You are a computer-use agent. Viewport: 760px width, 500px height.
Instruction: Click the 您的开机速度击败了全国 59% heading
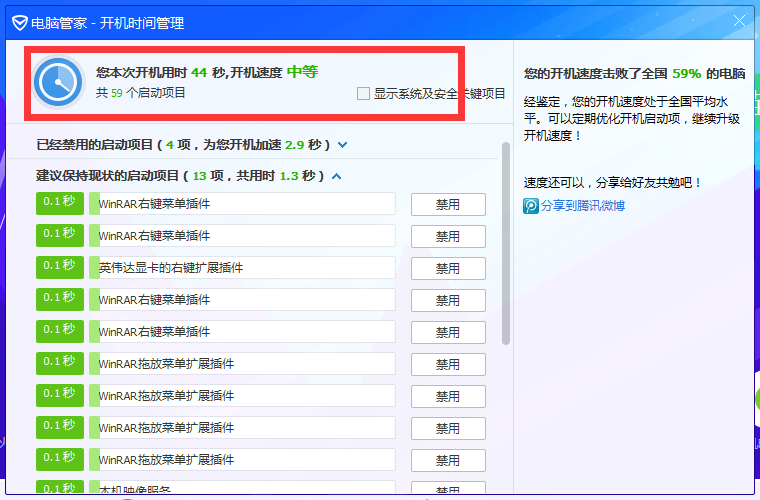click(x=634, y=74)
